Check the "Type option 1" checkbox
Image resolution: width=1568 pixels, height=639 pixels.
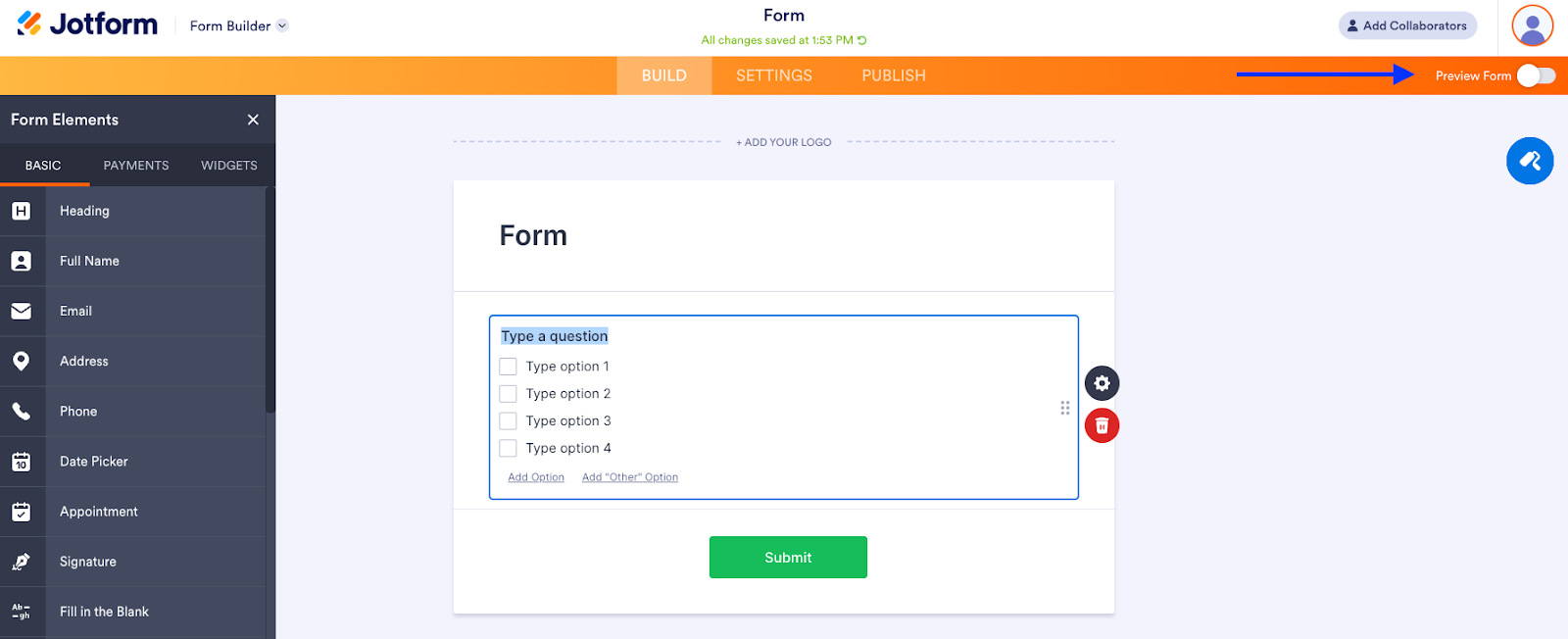[x=508, y=367]
